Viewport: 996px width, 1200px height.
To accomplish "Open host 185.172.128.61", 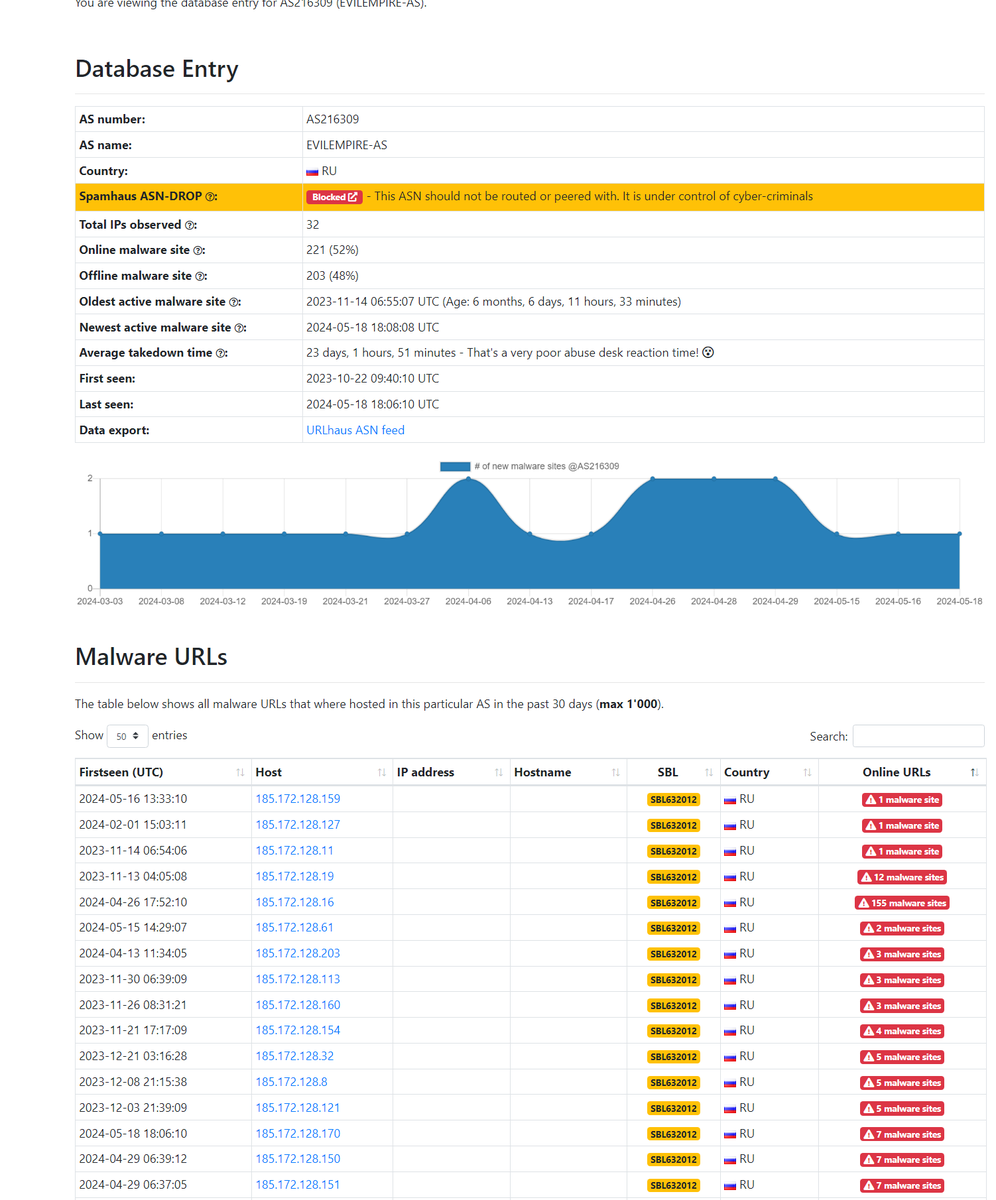I will (295, 927).
